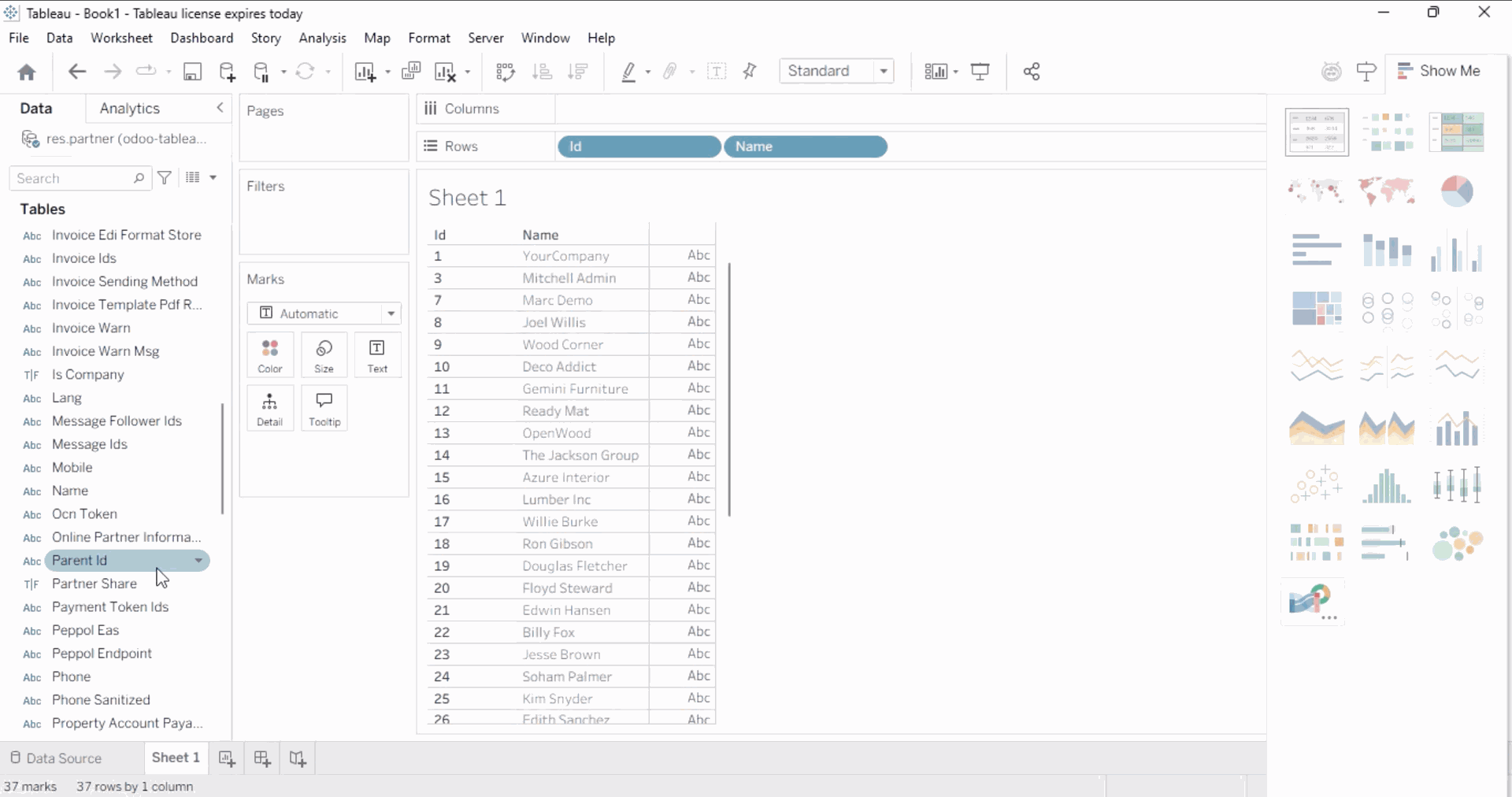Open Presentation mode icon
This screenshot has height=797, width=1512.
(x=980, y=72)
